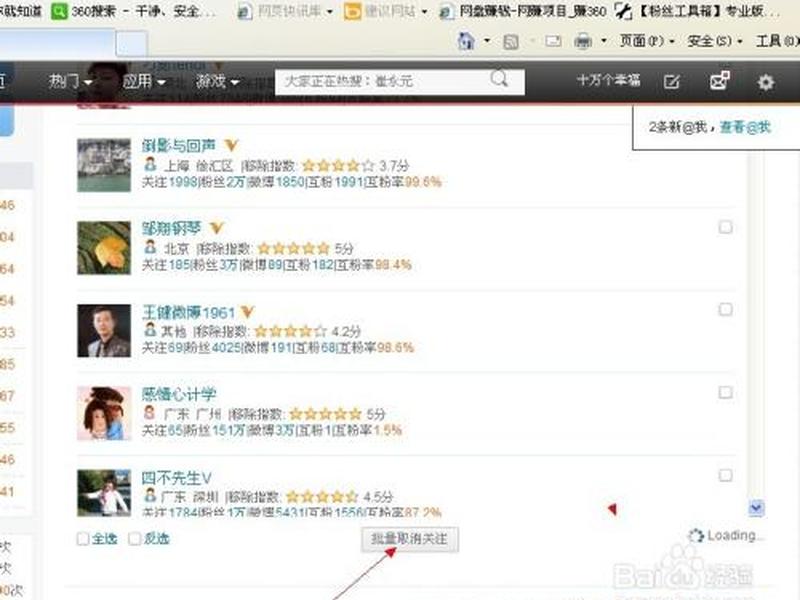Open the 网盘赚钱 bookmark link
The width and height of the screenshot is (800, 600).
coord(523,11)
